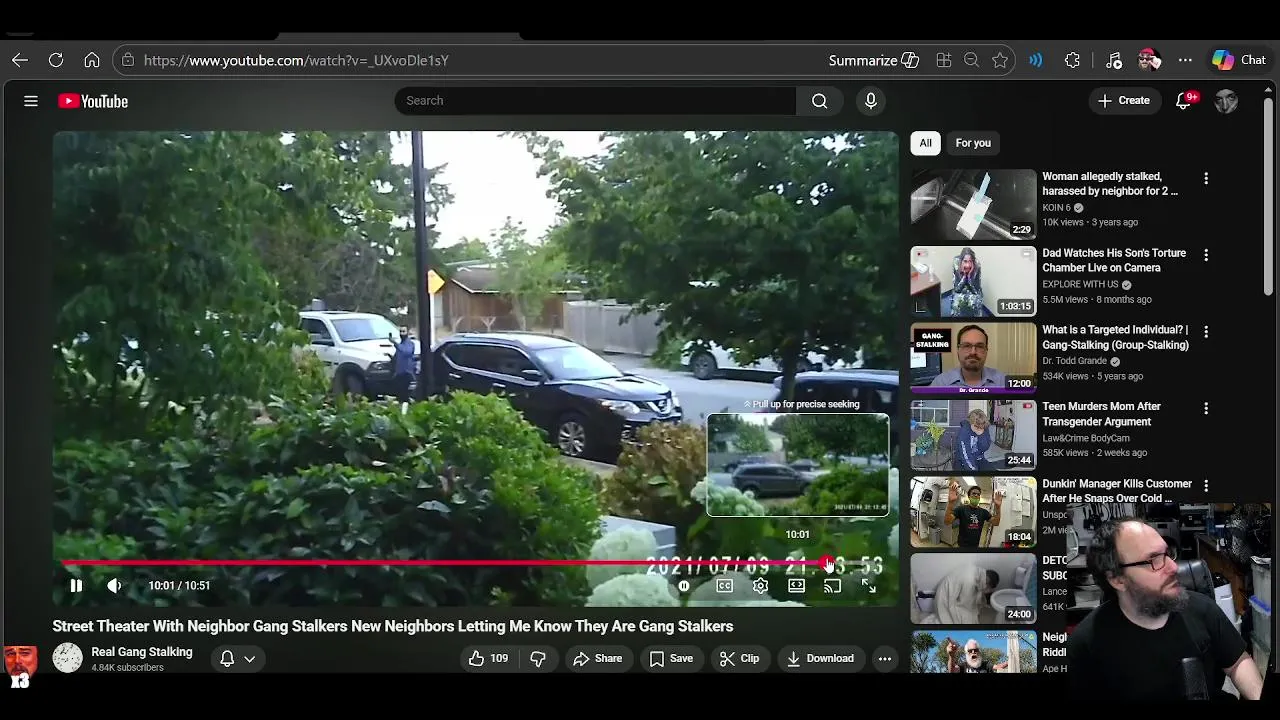The height and width of the screenshot is (720, 1280).
Task: Open options menu for Targeted Individual video
Action: pos(1206,332)
